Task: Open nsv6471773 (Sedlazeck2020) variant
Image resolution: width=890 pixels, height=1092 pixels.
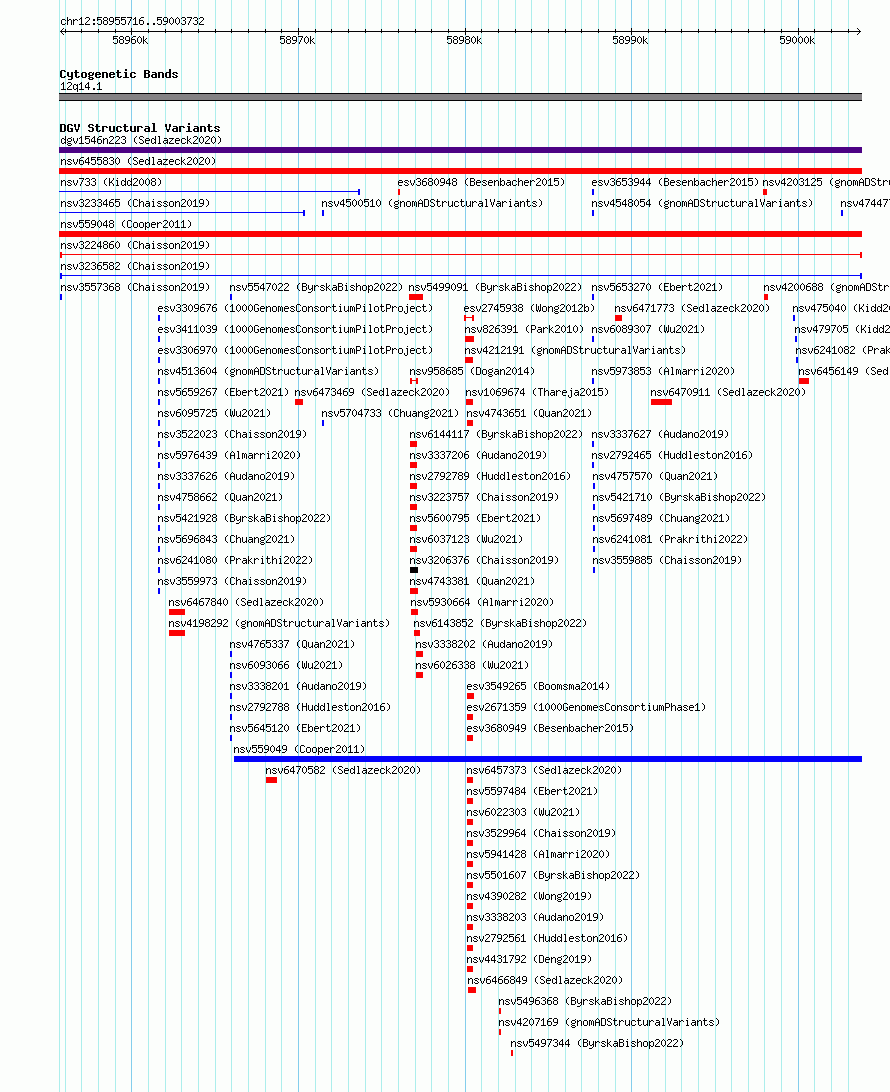Action: coord(692,308)
